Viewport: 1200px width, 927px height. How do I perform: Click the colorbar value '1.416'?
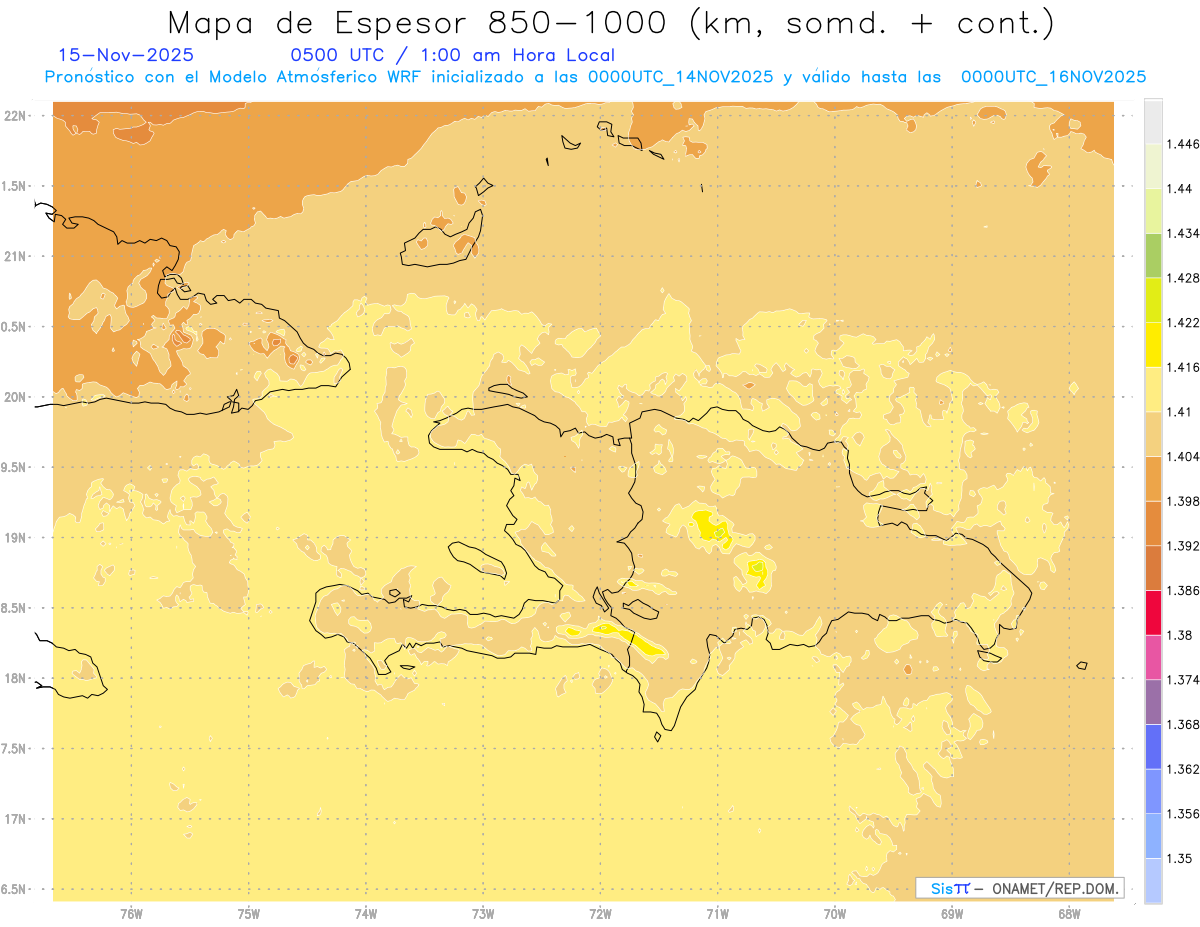(1182, 367)
